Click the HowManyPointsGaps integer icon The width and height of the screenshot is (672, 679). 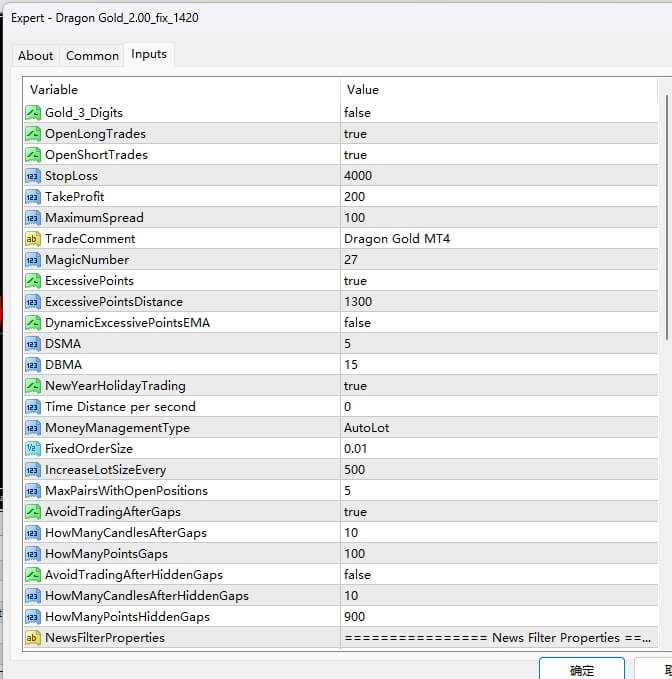pyautogui.click(x=33, y=554)
